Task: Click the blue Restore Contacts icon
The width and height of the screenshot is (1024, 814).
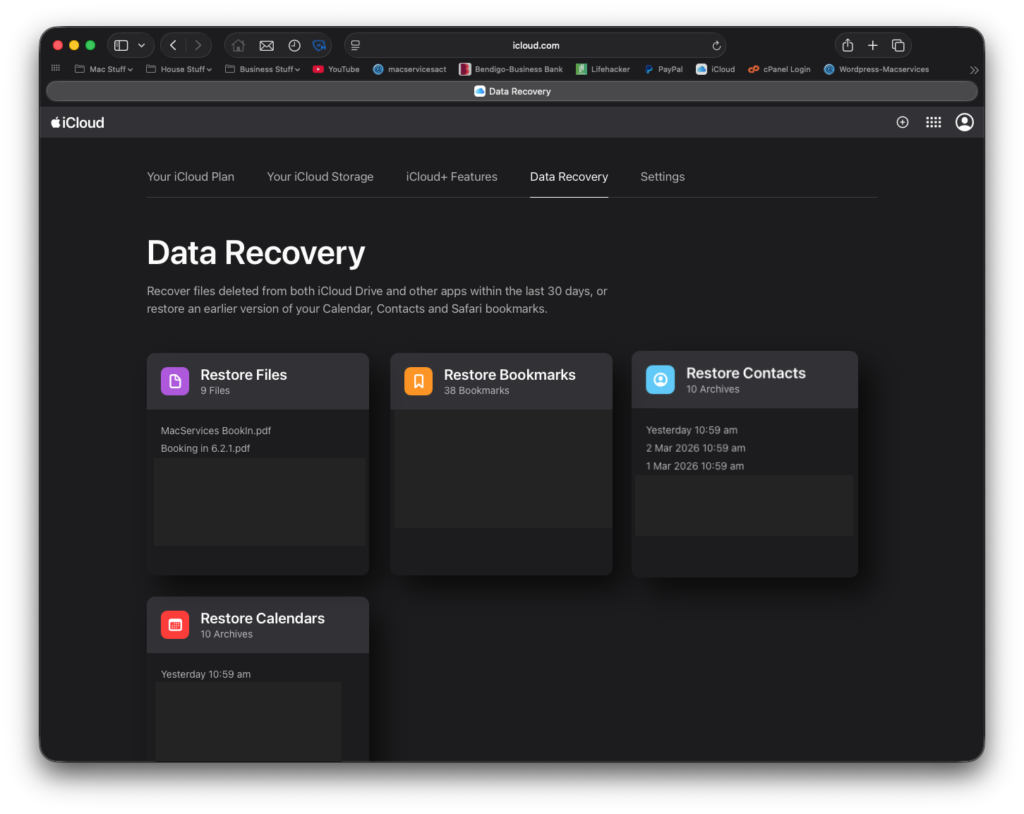Action: point(660,380)
